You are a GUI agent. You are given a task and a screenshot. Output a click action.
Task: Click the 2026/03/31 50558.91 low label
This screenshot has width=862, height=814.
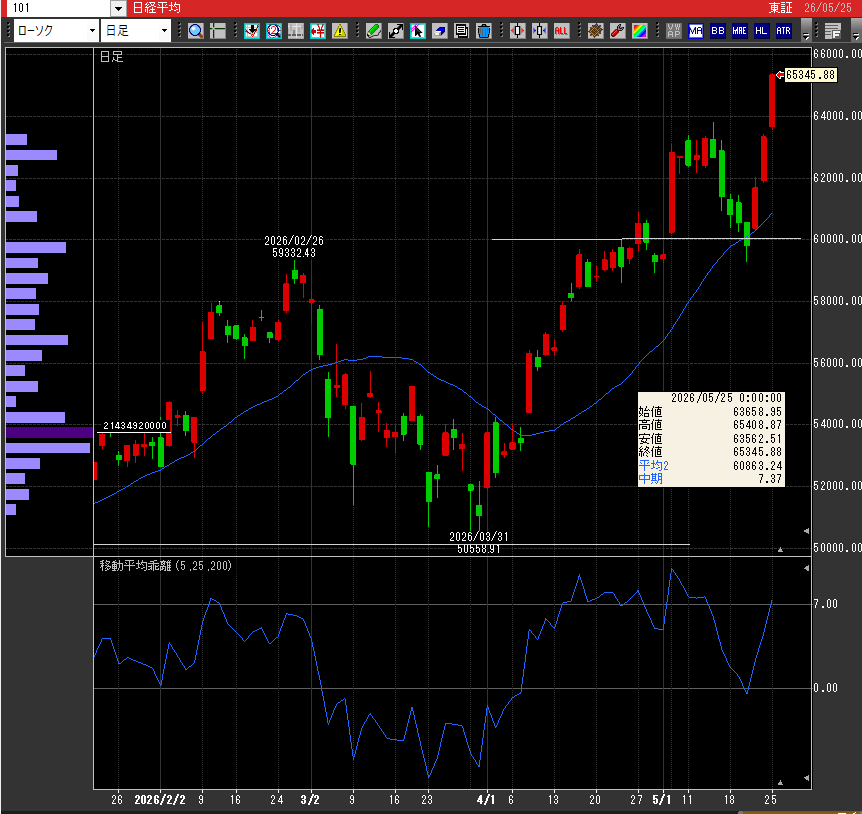pos(479,542)
